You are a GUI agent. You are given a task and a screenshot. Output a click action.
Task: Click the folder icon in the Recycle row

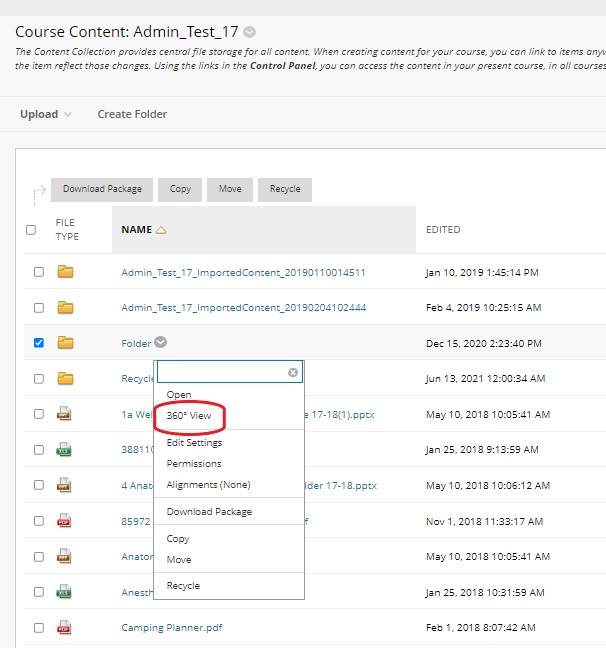65,379
